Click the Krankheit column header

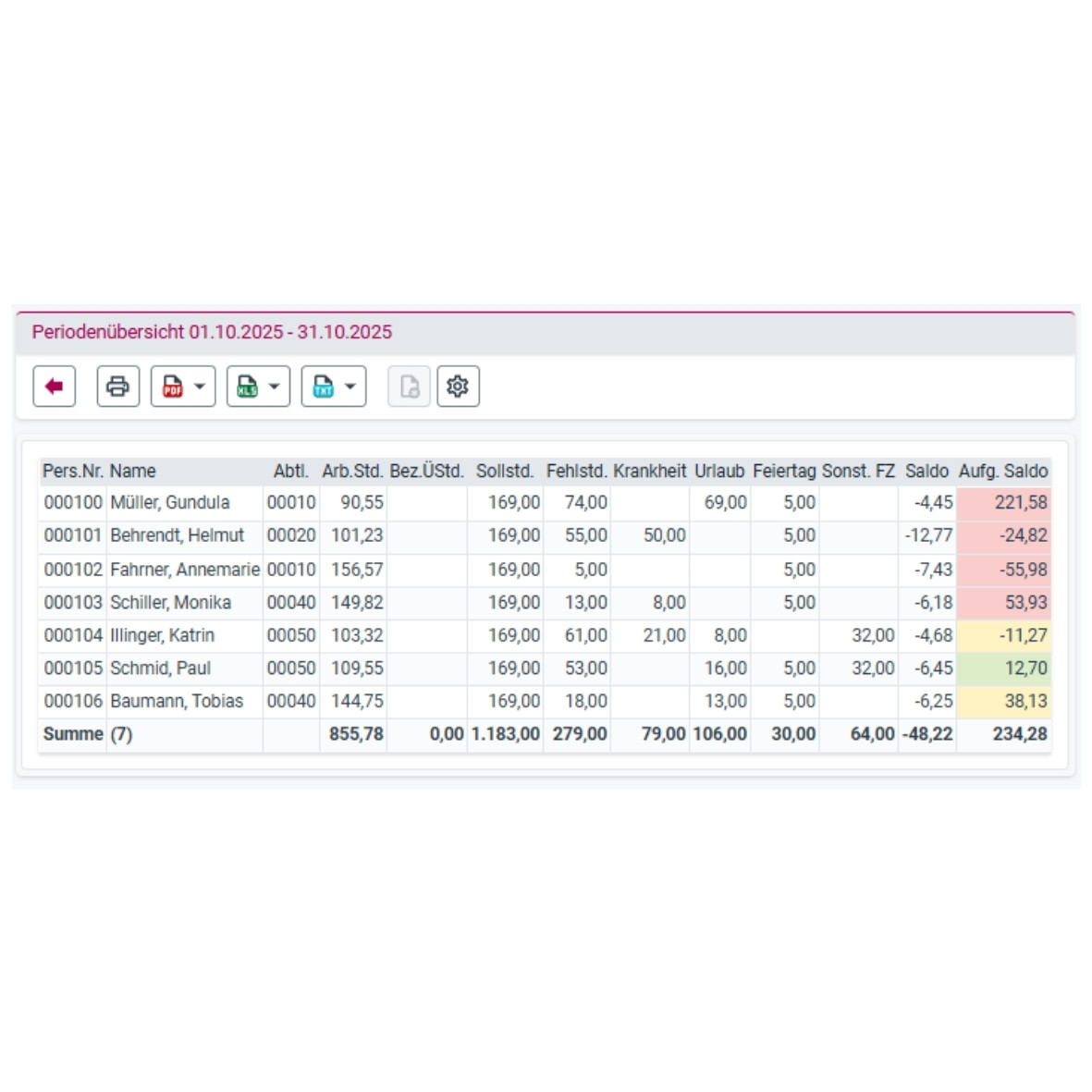649,472
